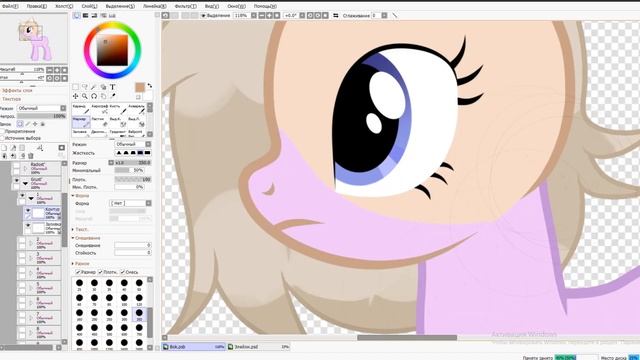Flip canvas horizontally toolbar icon
Screen dimensions: 640x360
coord(336,16)
